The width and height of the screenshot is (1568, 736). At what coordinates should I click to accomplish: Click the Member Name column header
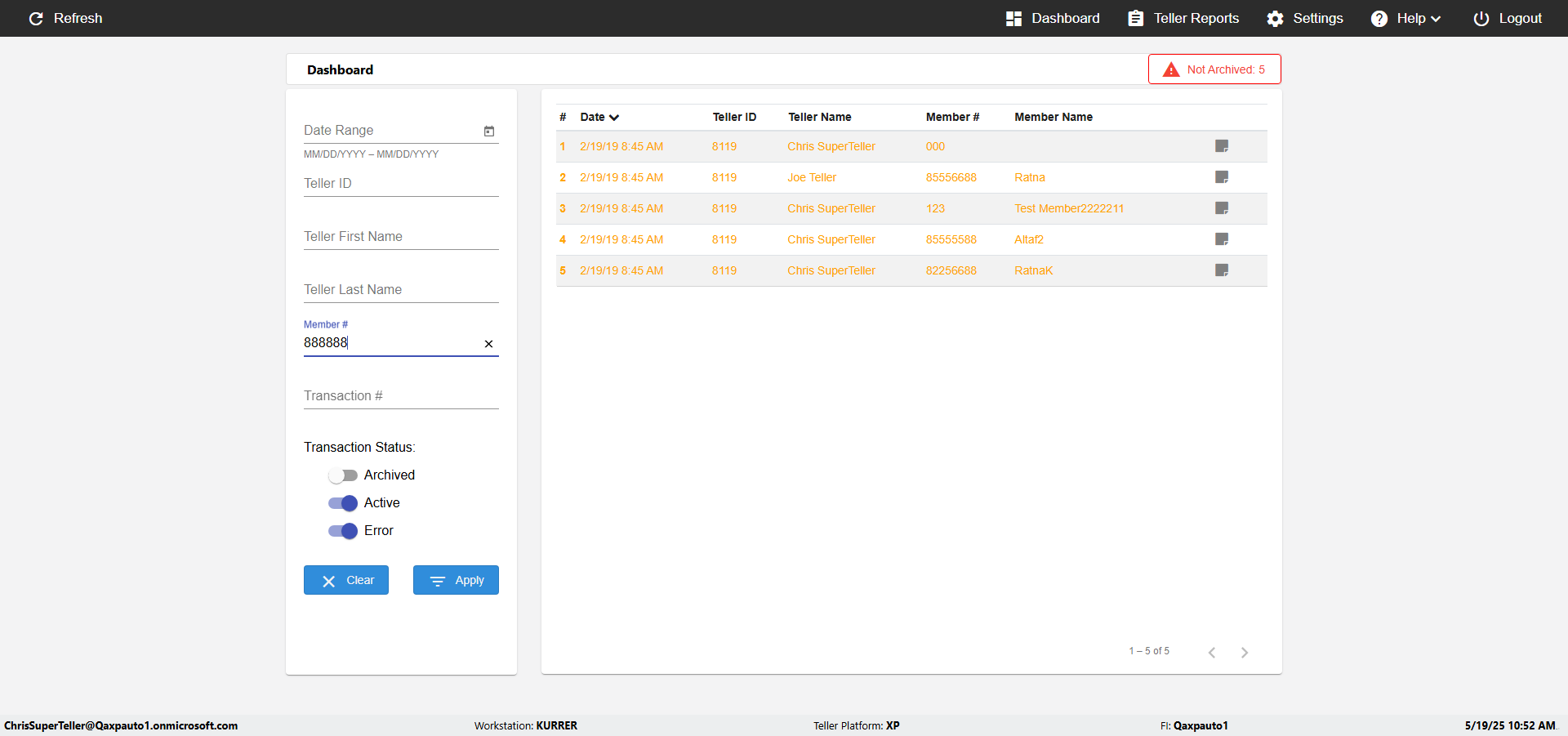coord(1053,117)
